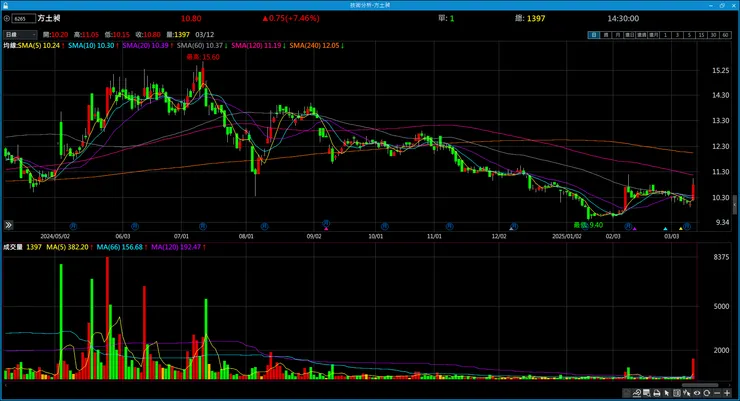The width and height of the screenshot is (740, 401).
Task: Click the MA(5) 382.20 volume average label
Action: click(x=67, y=247)
